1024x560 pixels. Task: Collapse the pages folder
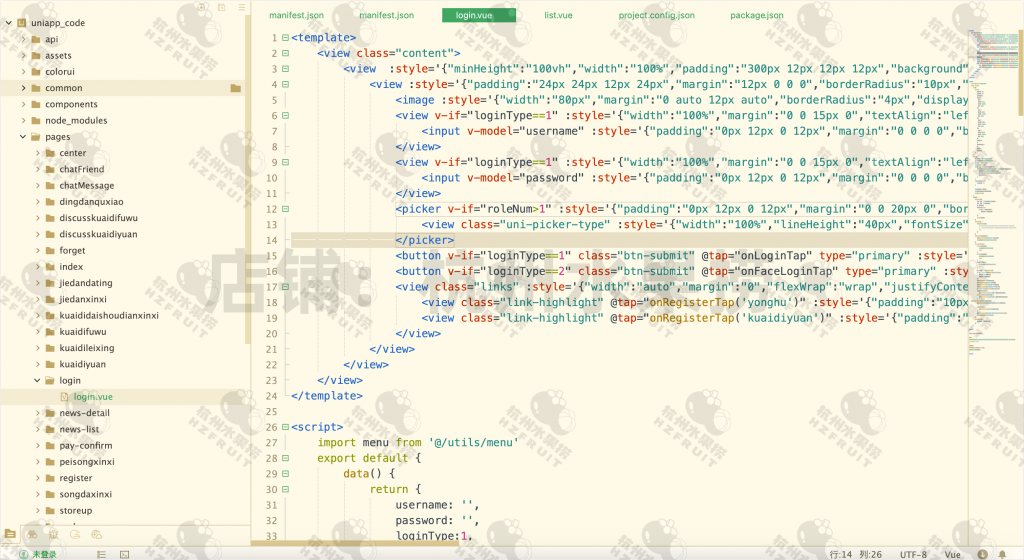click(23, 137)
